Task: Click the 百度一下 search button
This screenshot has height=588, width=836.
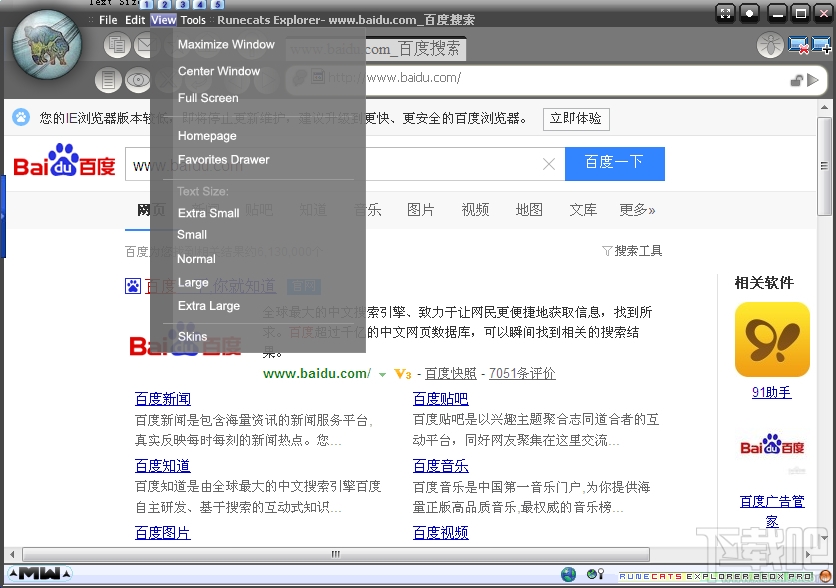Action: pyautogui.click(x=615, y=164)
